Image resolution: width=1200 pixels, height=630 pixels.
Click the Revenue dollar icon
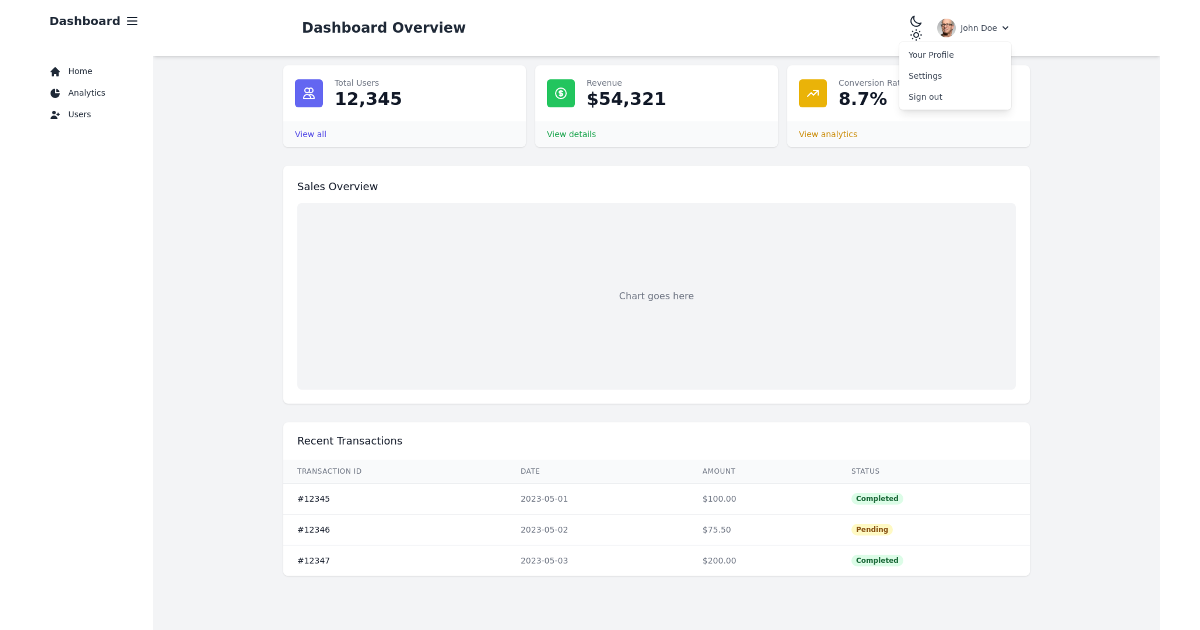pyautogui.click(x=561, y=92)
